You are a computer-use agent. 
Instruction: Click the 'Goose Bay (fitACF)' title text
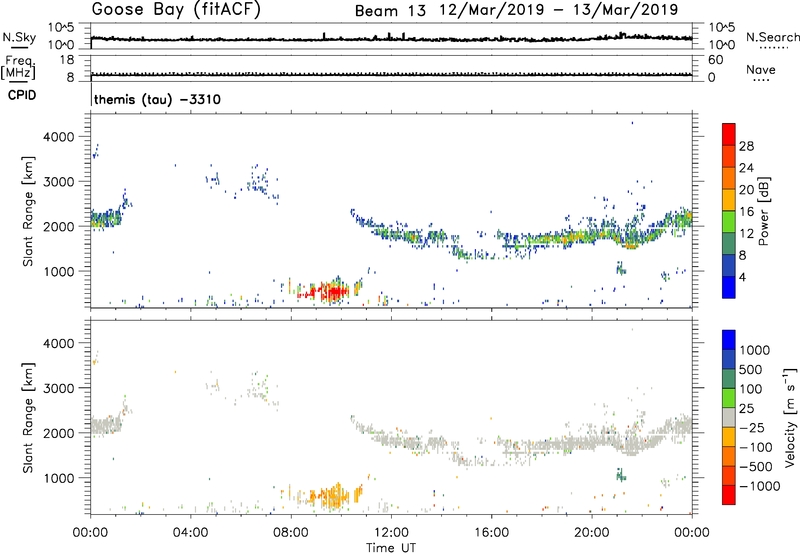tap(176, 10)
